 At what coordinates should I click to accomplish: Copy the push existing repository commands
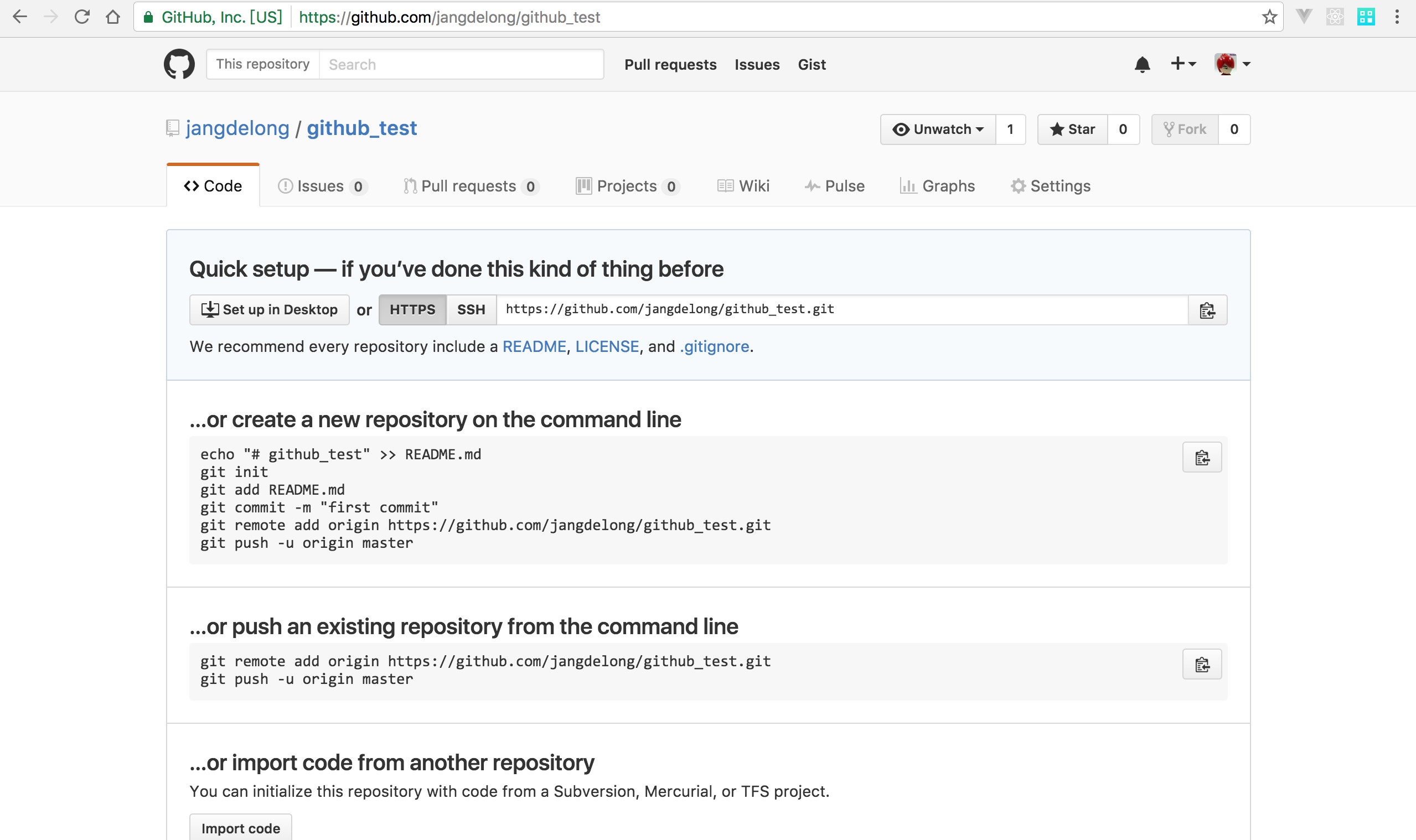(1202, 664)
